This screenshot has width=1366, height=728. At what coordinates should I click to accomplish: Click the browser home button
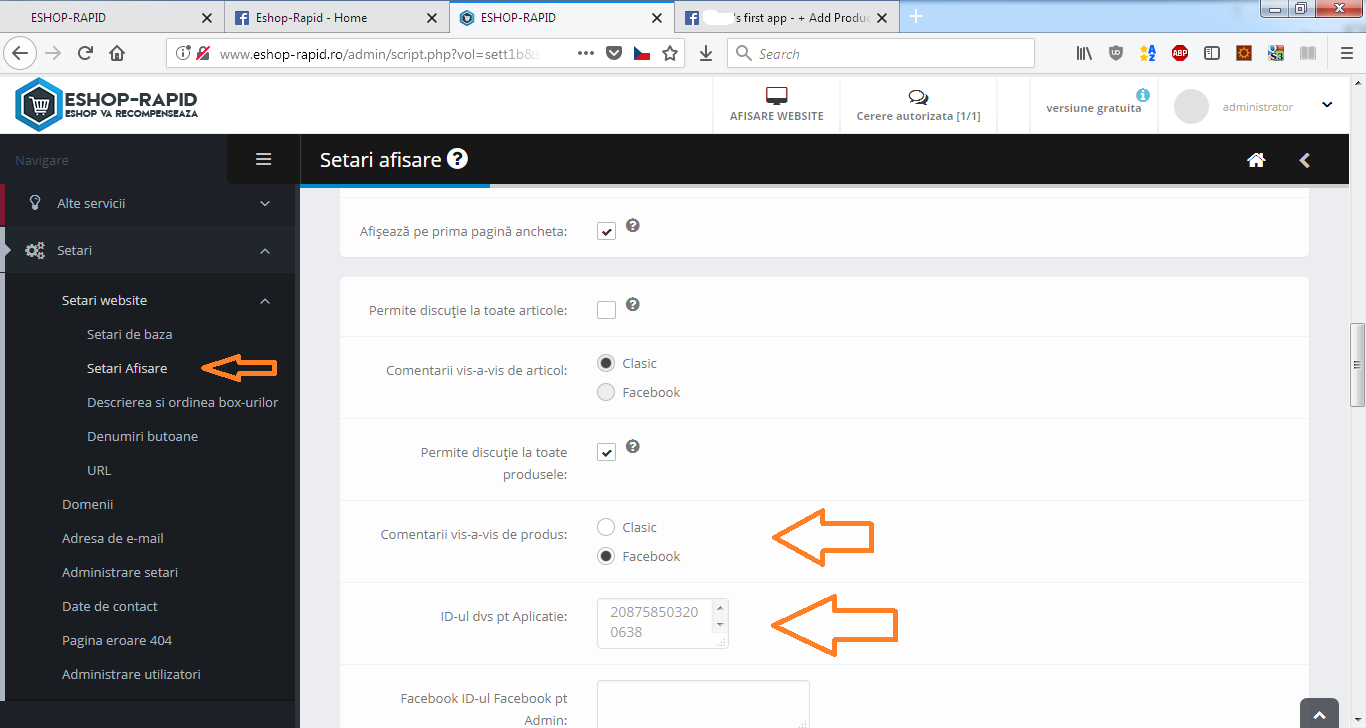(117, 54)
